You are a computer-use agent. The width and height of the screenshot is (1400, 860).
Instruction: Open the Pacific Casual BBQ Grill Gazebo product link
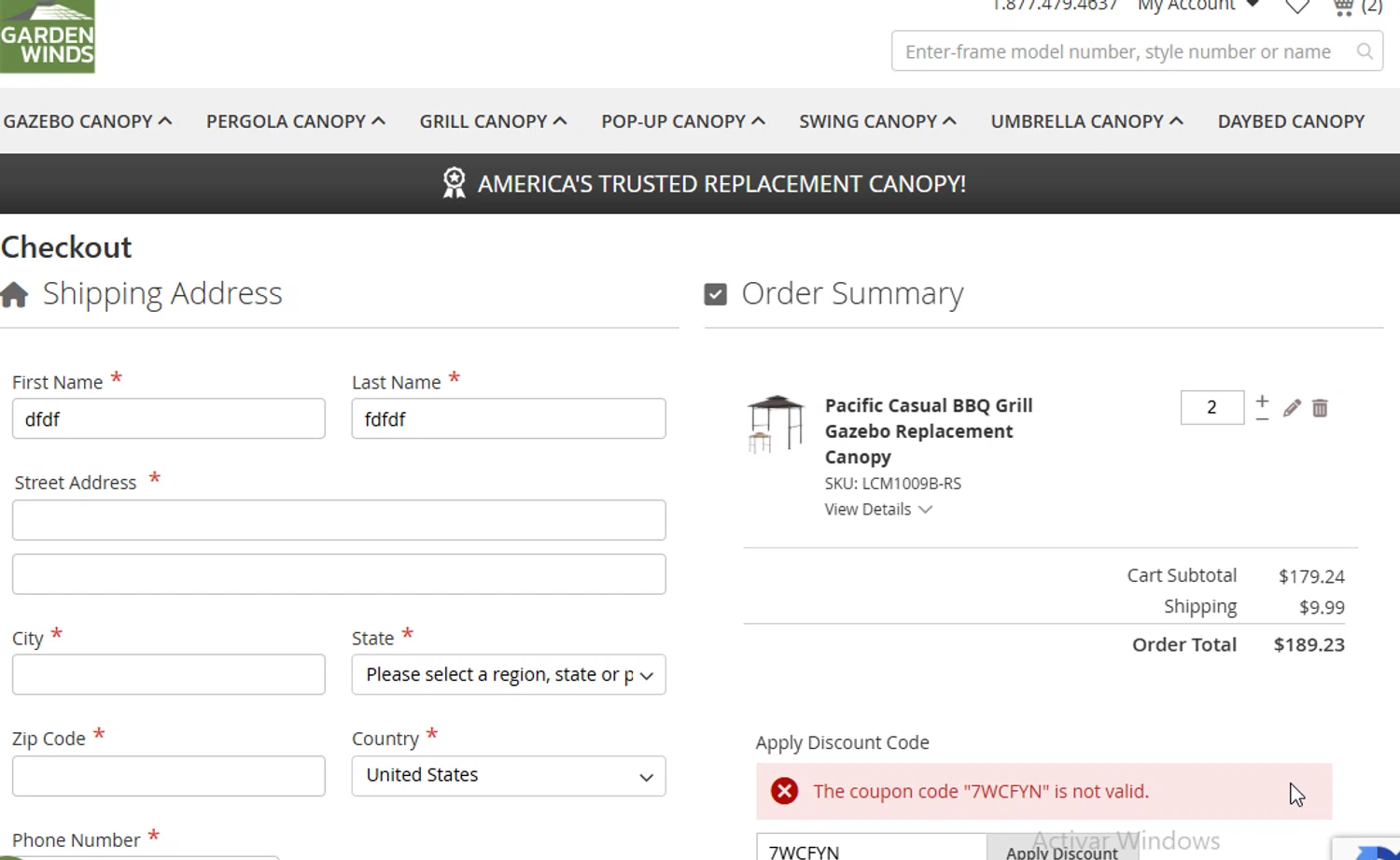tap(929, 431)
